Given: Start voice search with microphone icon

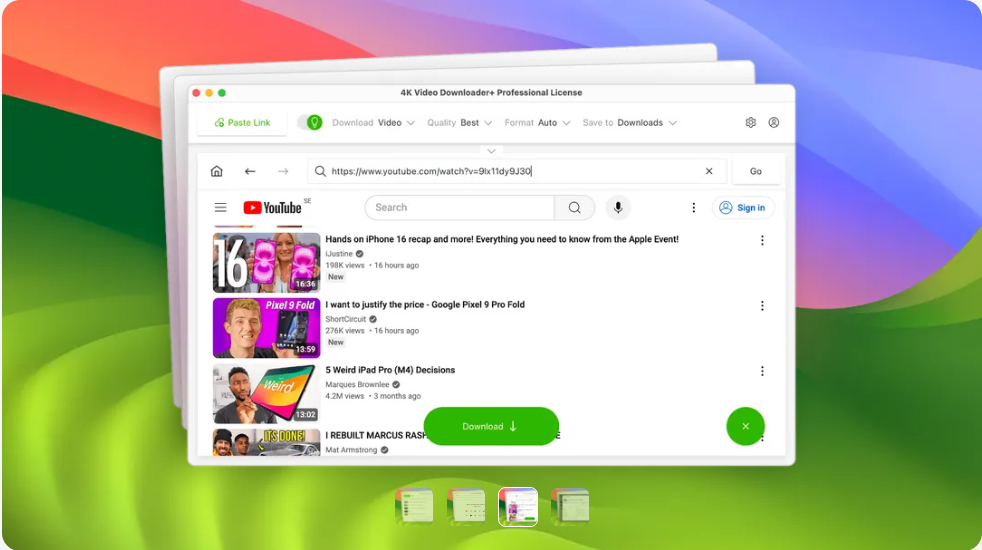Looking at the screenshot, I should click(618, 207).
